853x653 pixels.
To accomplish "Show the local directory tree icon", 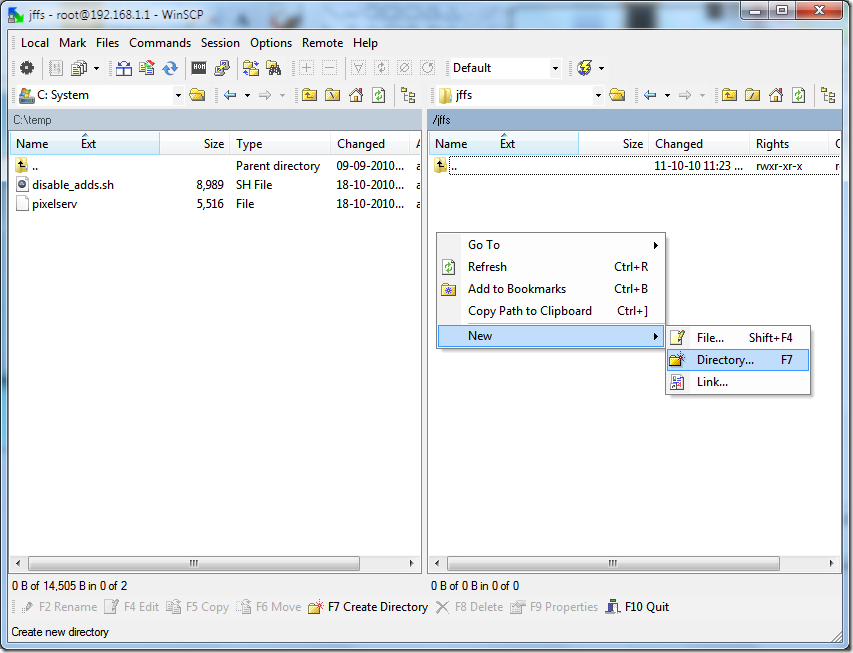I will [x=408, y=94].
